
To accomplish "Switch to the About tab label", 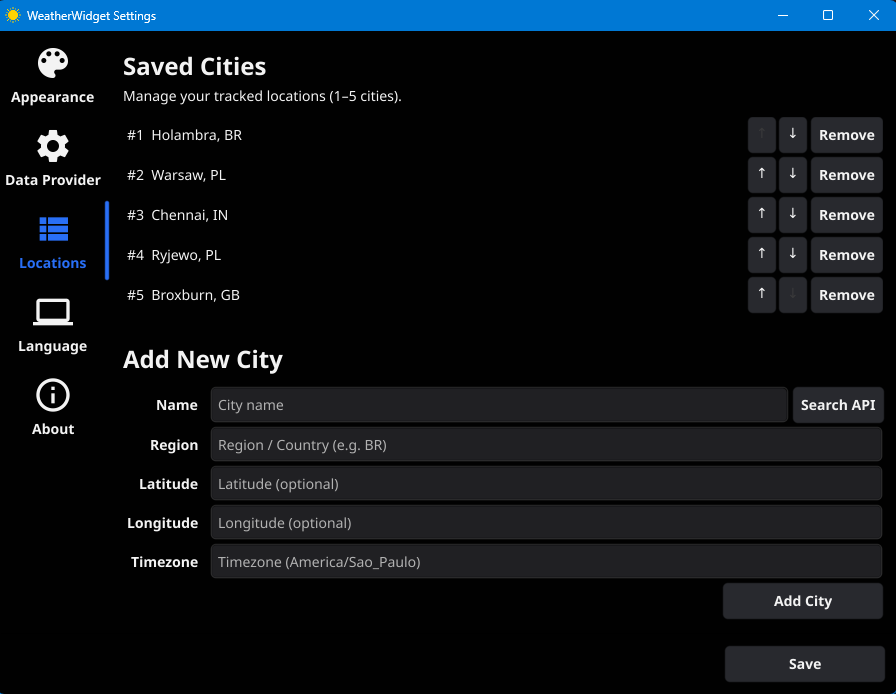I will point(53,429).
